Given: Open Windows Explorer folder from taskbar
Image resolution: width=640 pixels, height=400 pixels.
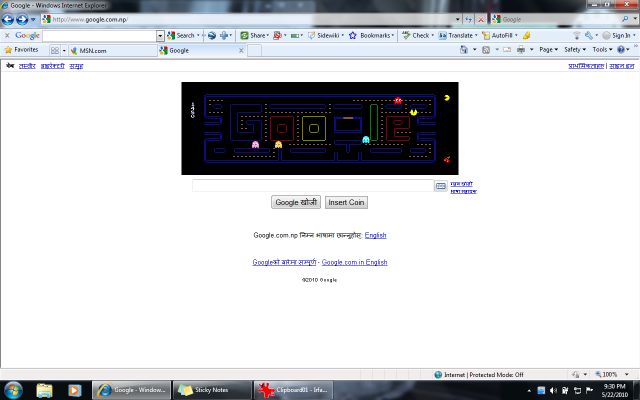Looking at the screenshot, I should pos(44,390).
